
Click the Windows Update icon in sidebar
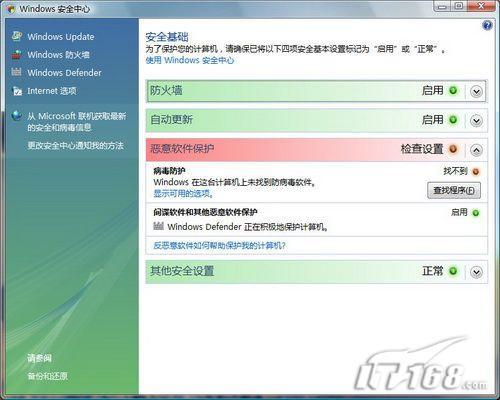click(17, 36)
